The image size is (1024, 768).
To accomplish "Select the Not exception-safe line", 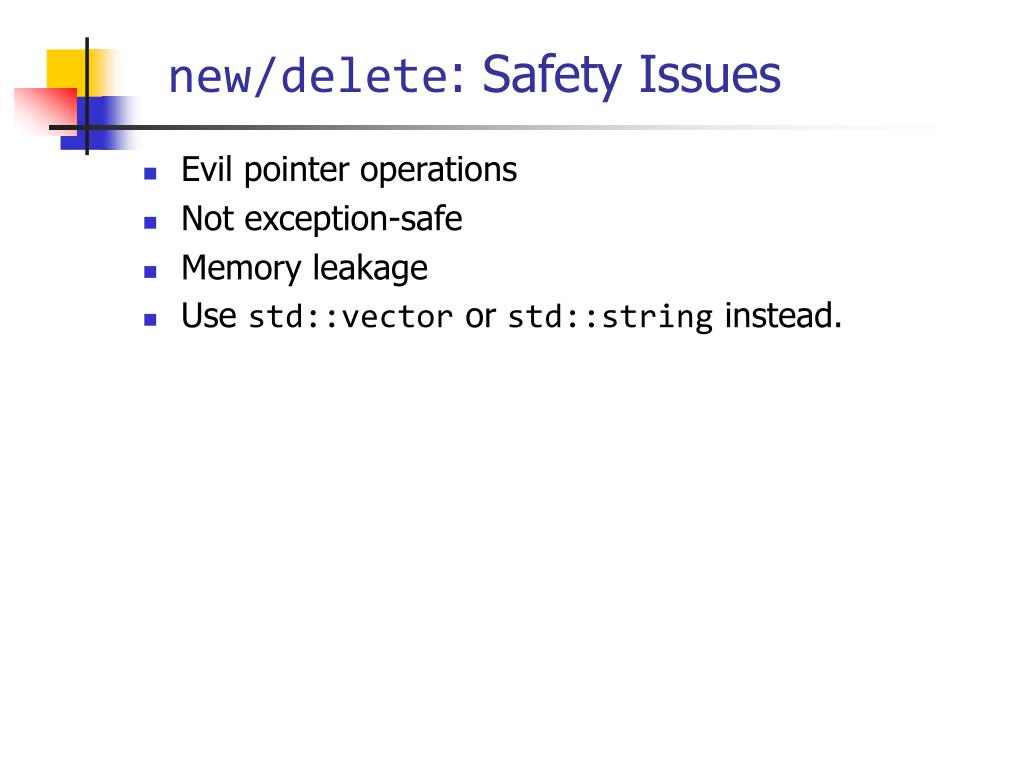I will click(322, 219).
